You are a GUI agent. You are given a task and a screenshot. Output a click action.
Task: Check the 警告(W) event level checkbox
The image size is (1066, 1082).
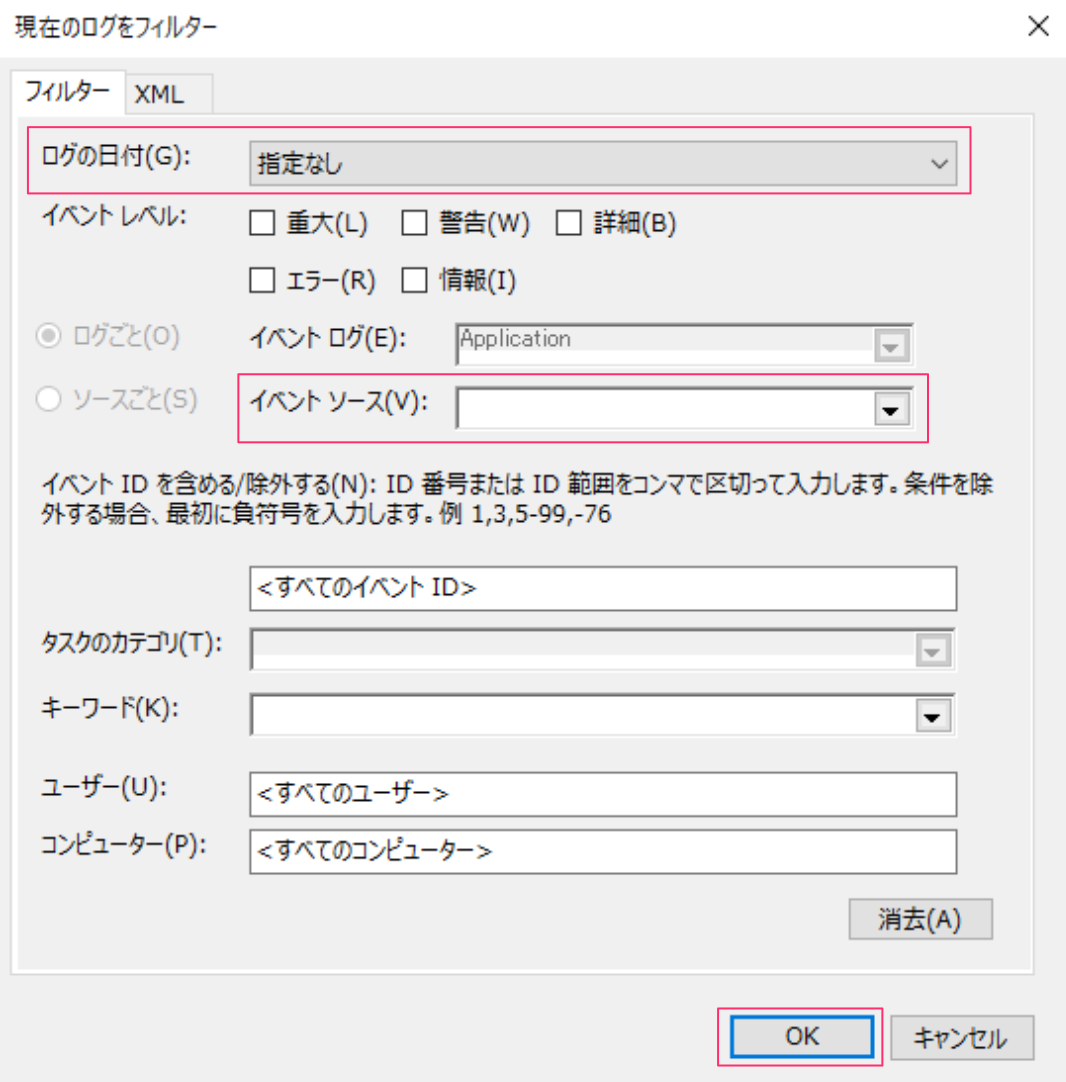(x=414, y=223)
